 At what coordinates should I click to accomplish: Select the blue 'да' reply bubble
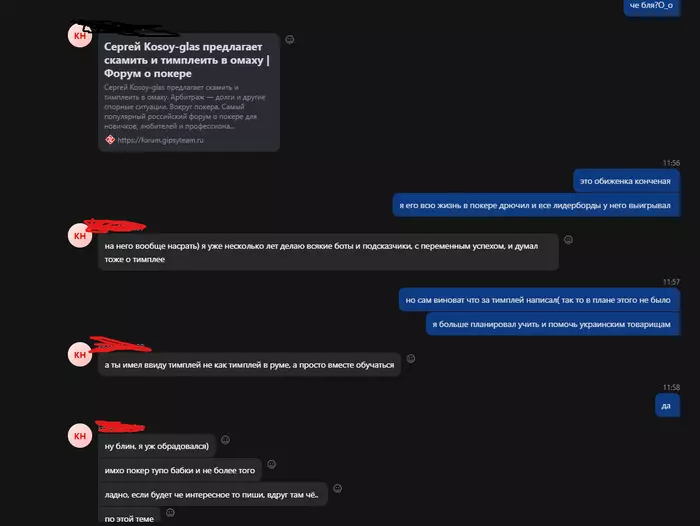click(667, 405)
